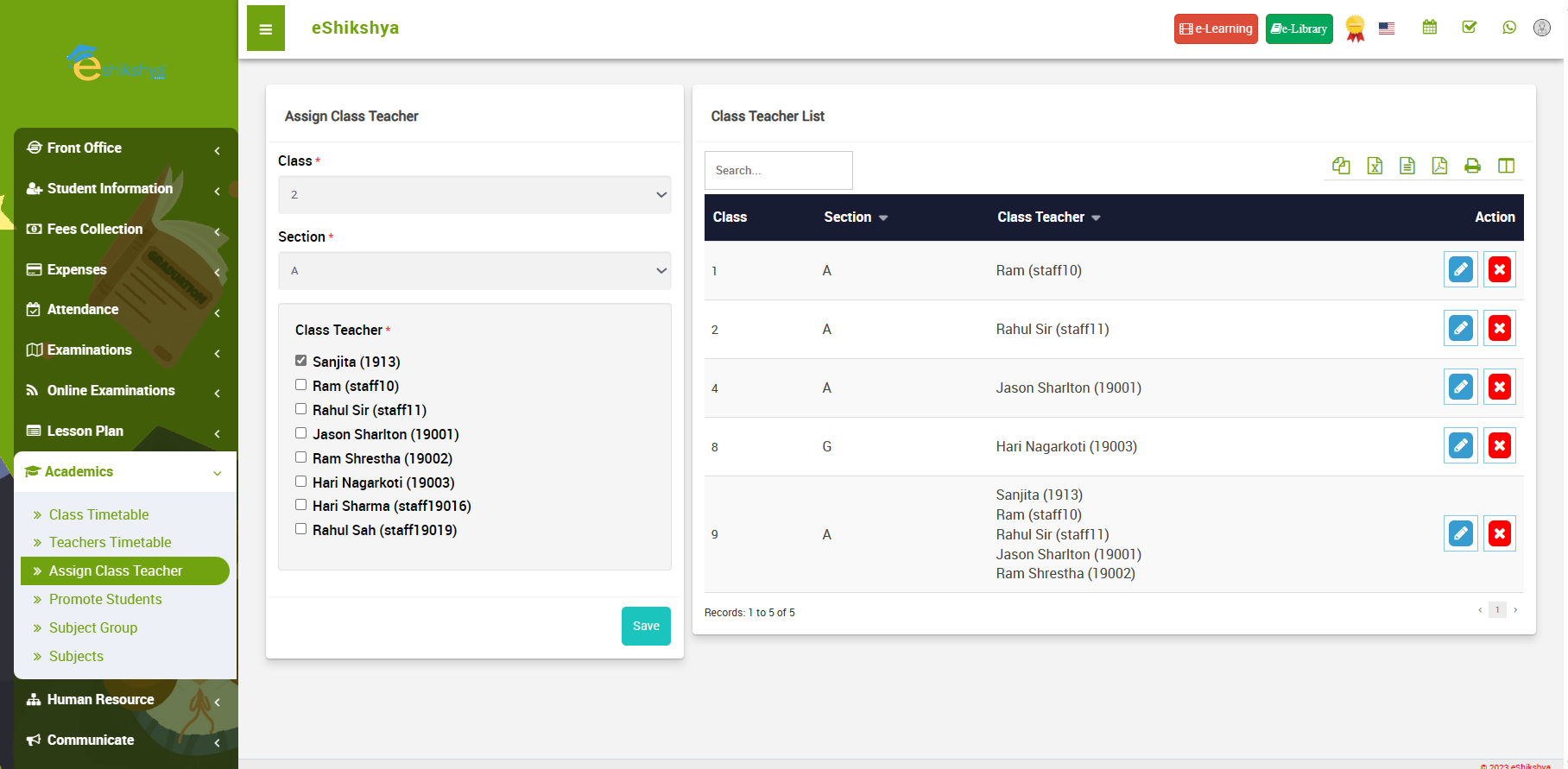1568x769 pixels.
Task: Click the Search field in teacher list
Action: pyautogui.click(x=778, y=171)
